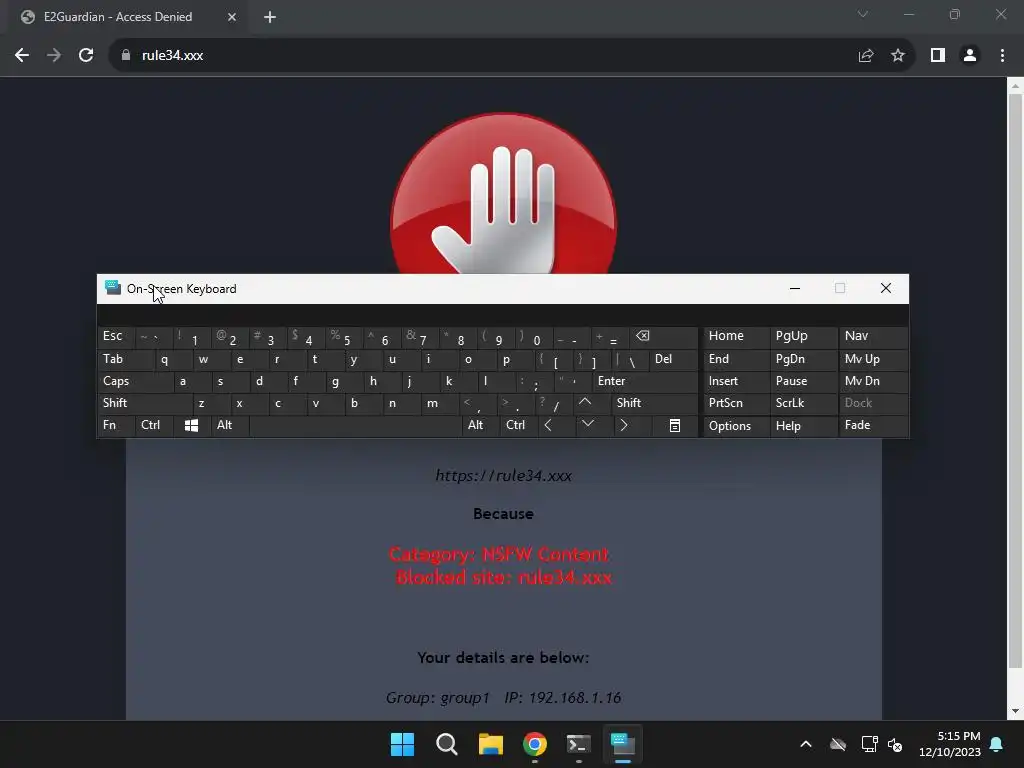This screenshot has height=768, width=1024.
Task: Toggle the right Shift key on keyboard
Action: click(x=654, y=403)
